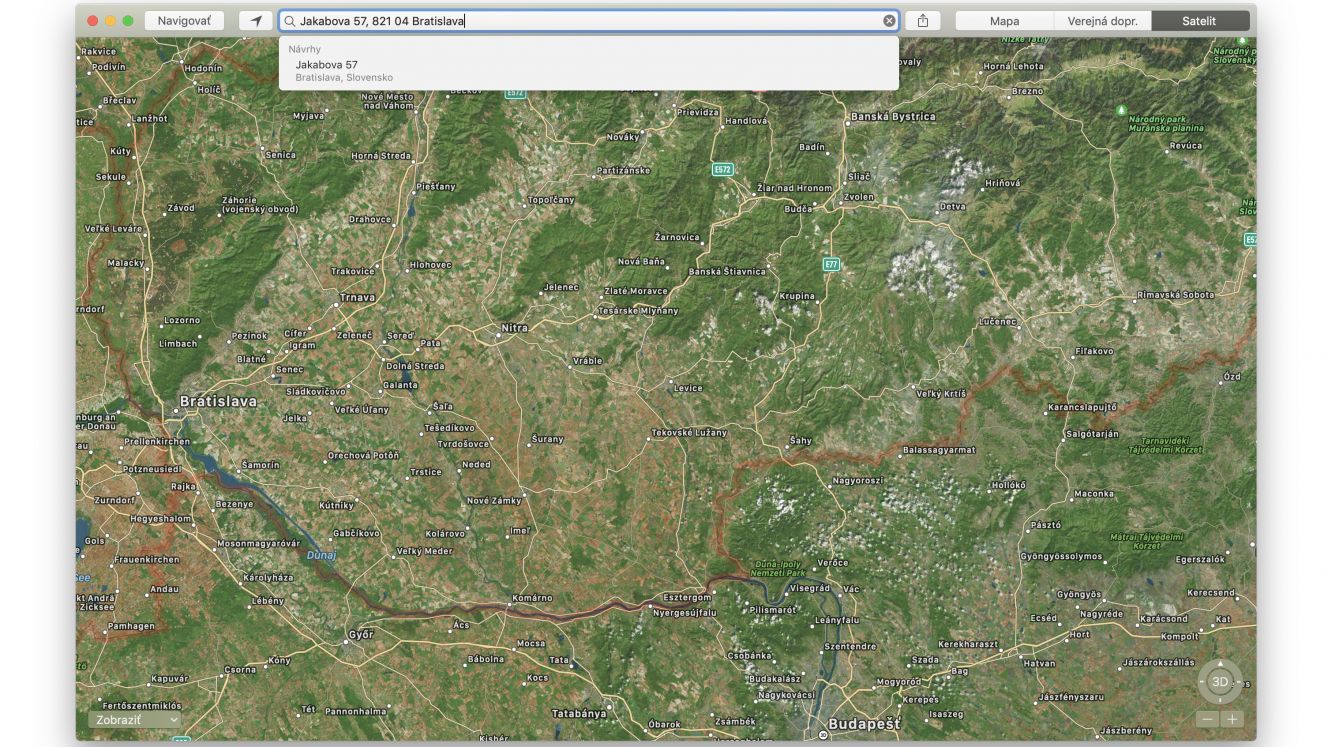Click the Vác town label
The height and width of the screenshot is (747, 1328).
point(851,590)
